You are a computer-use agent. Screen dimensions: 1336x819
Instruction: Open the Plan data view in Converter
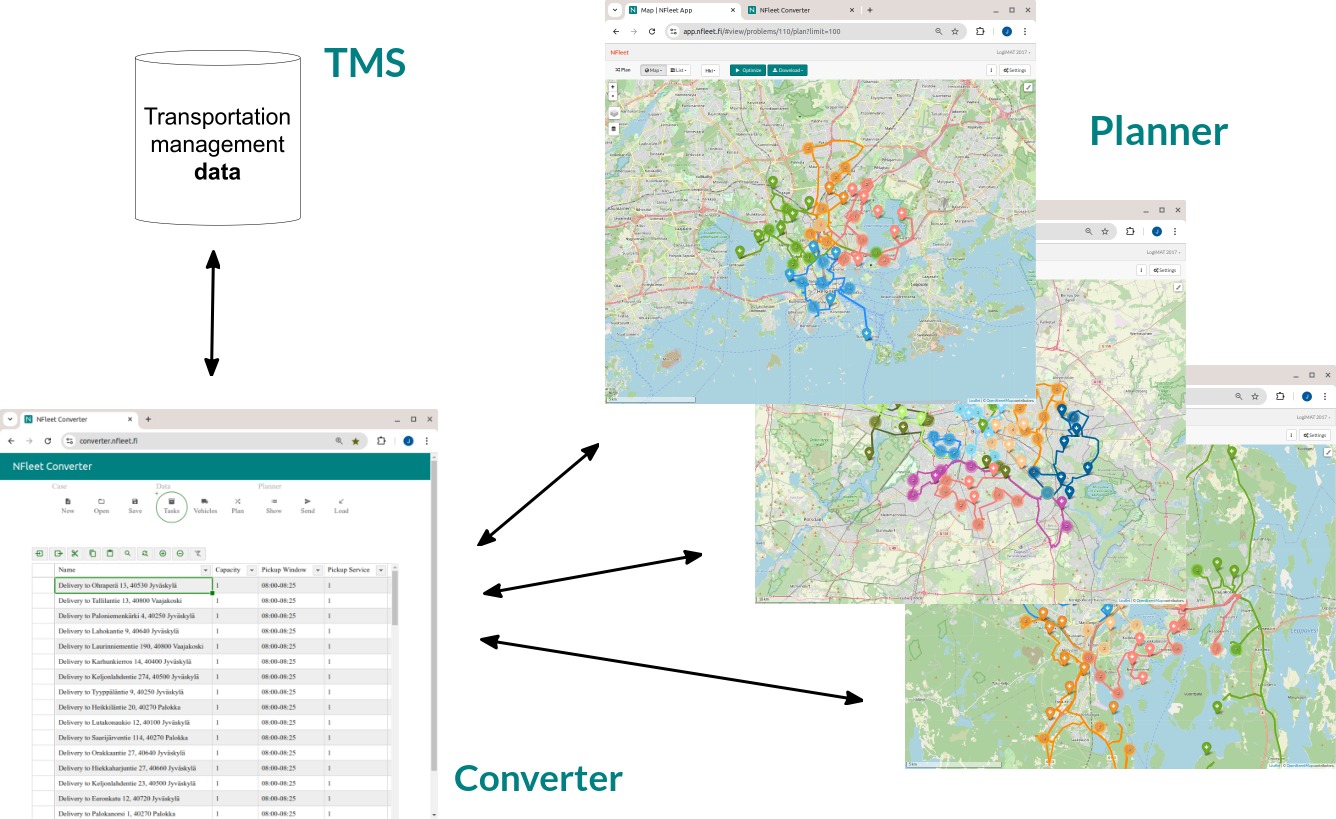(238, 505)
